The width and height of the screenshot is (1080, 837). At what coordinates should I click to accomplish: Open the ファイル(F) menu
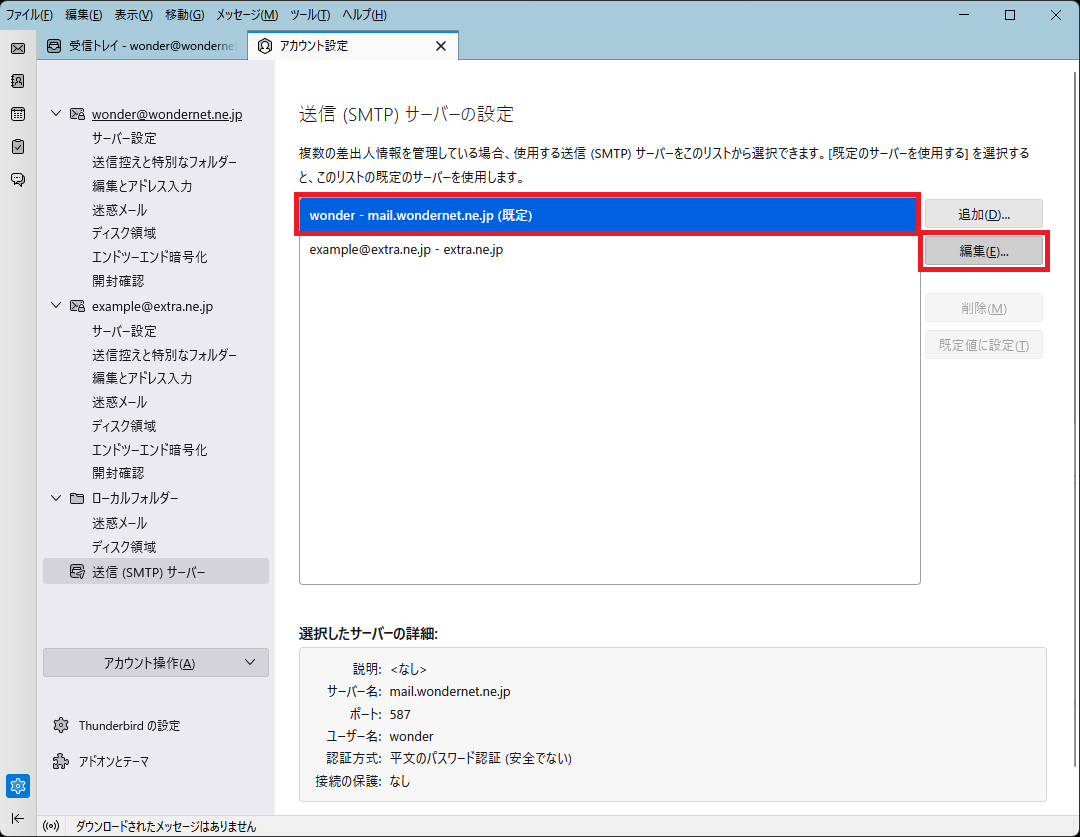coord(29,14)
